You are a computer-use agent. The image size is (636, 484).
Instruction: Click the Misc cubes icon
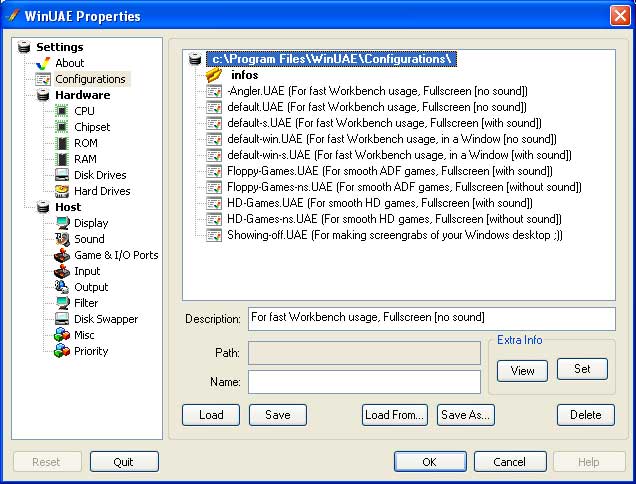[62, 335]
